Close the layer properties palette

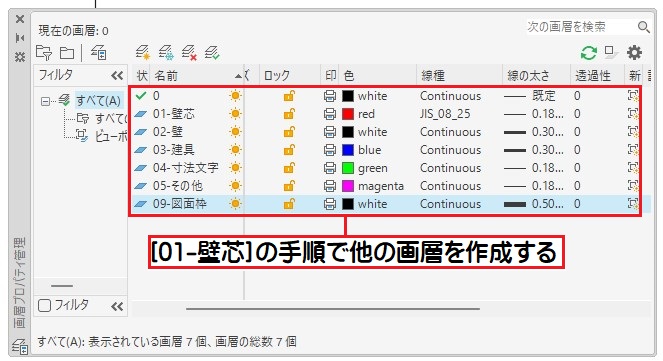pos(20,19)
